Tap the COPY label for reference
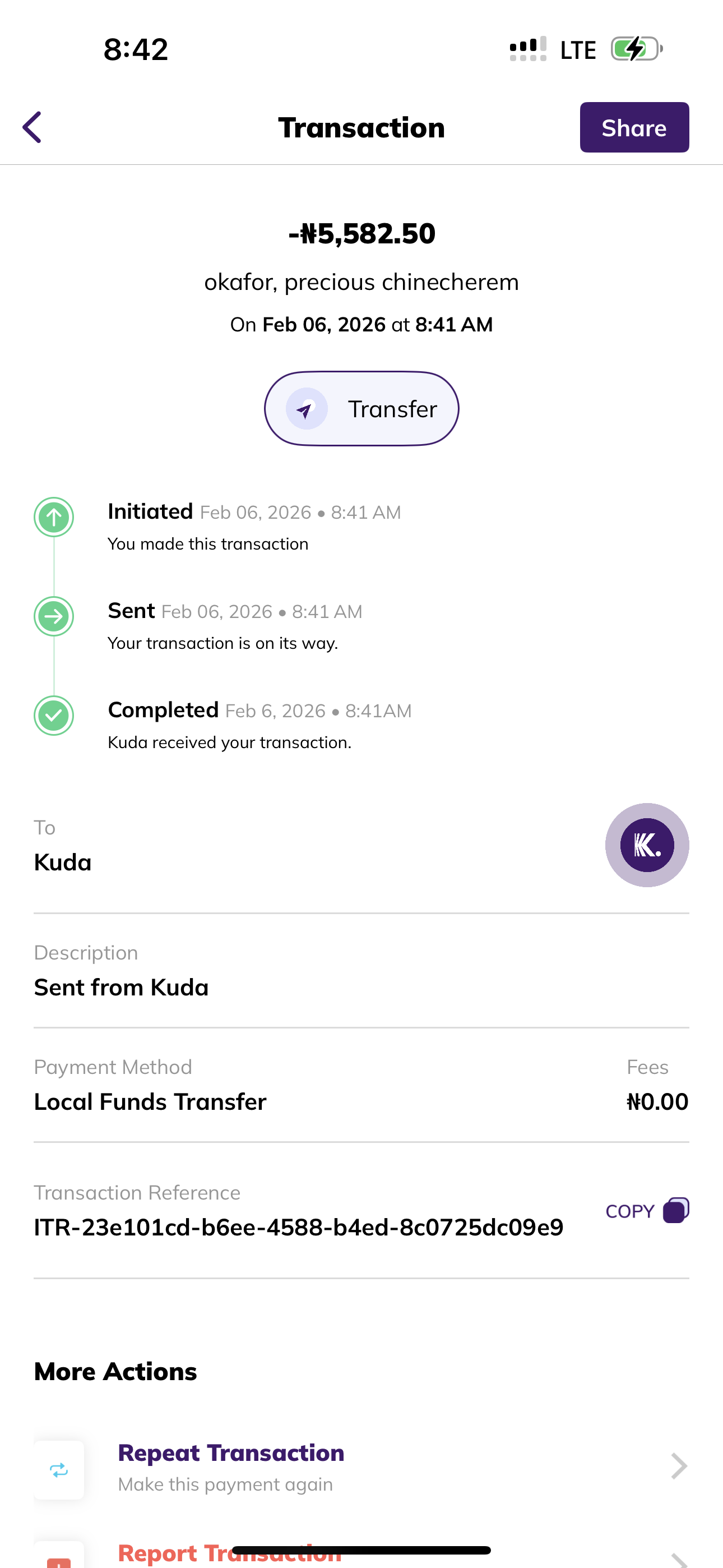 (630, 1211)
